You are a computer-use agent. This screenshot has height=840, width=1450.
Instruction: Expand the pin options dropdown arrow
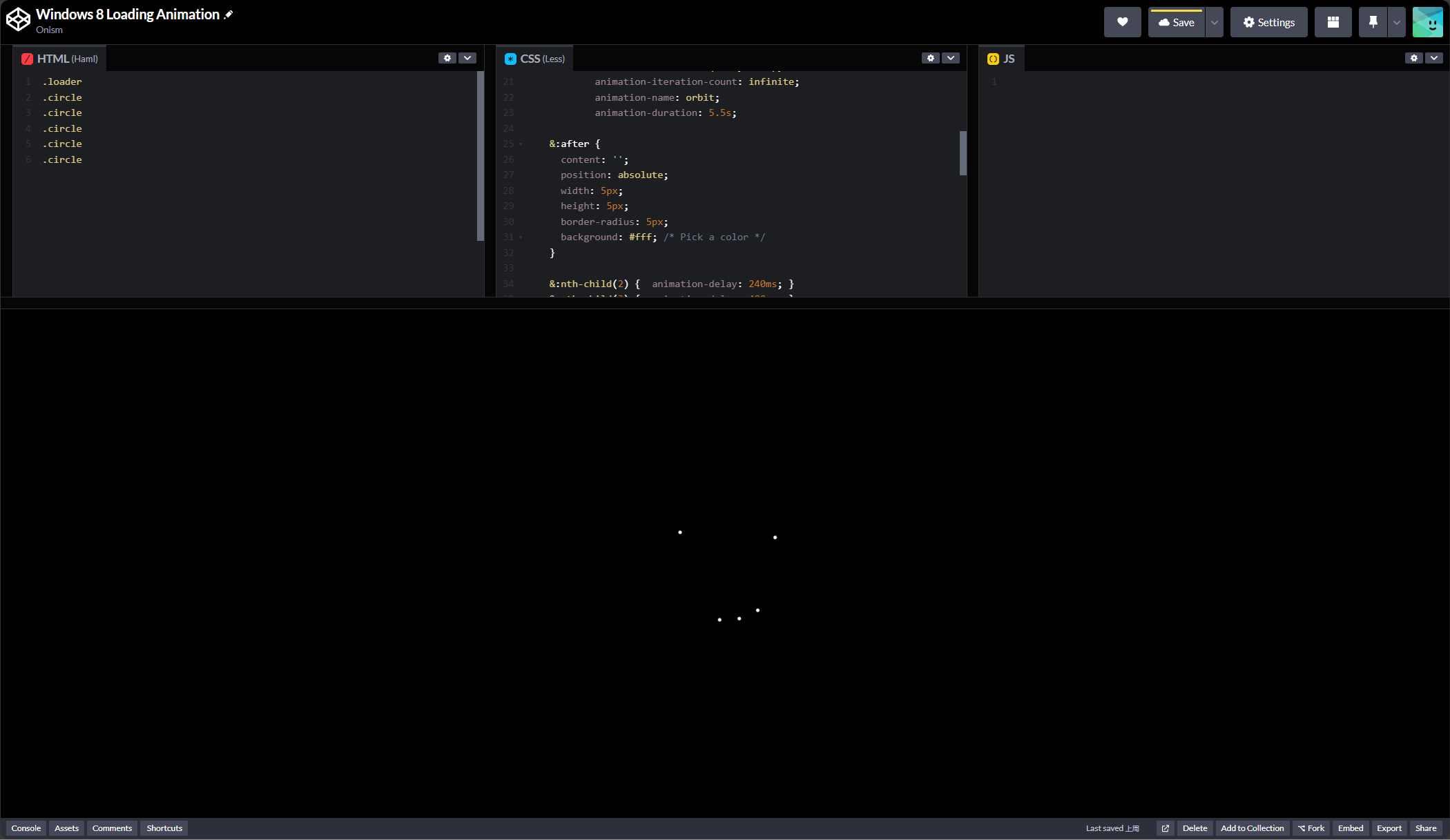(1396, 22)
